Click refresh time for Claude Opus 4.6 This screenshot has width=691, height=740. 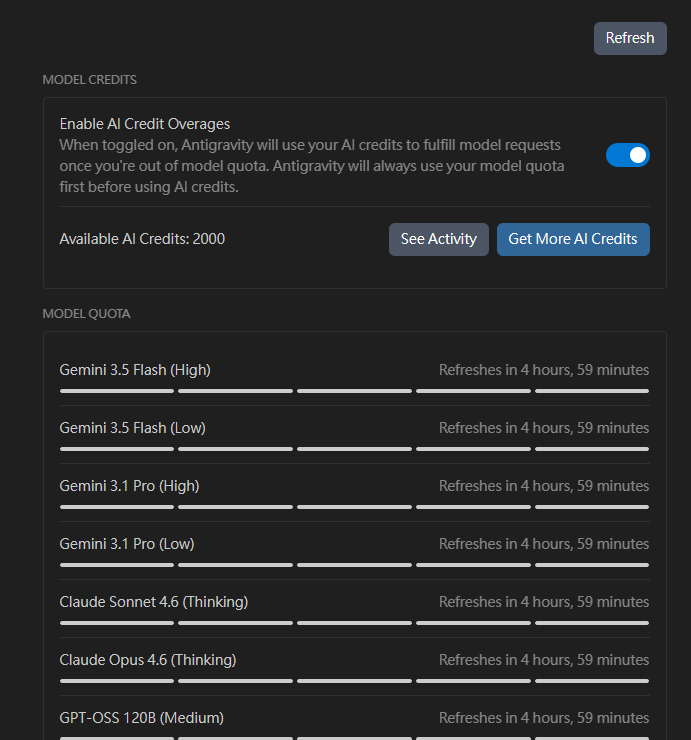point(544,660)
